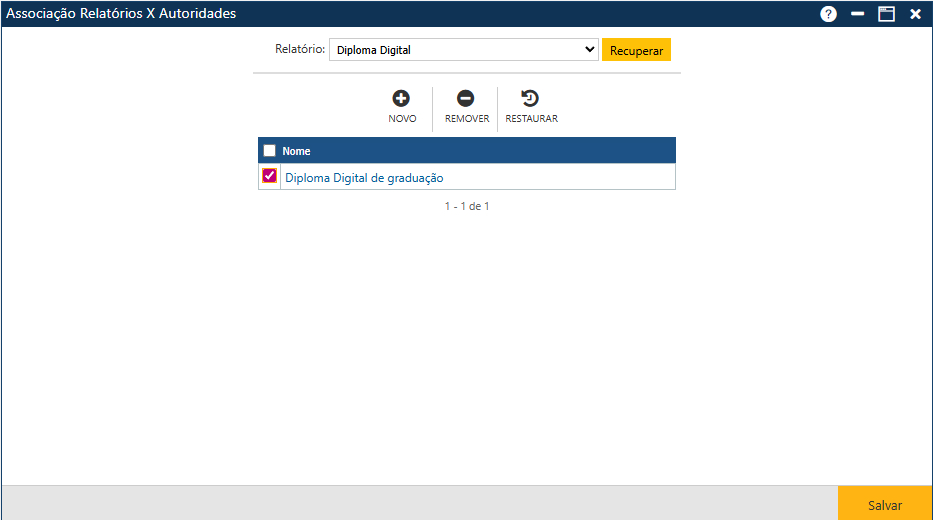
Task: Select the NOVO toolbar label
Action: 402,119
